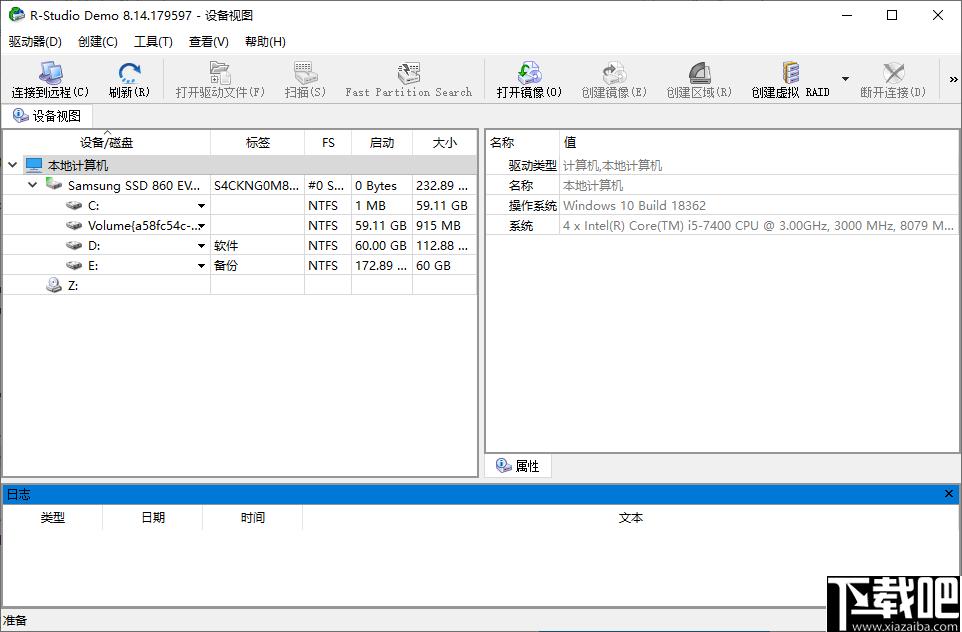Image resolution: width=962 pixels, height=632 pixels.
Task: Click the Create Image (创建镜像) toolbar icon
Action: (614, 73)
